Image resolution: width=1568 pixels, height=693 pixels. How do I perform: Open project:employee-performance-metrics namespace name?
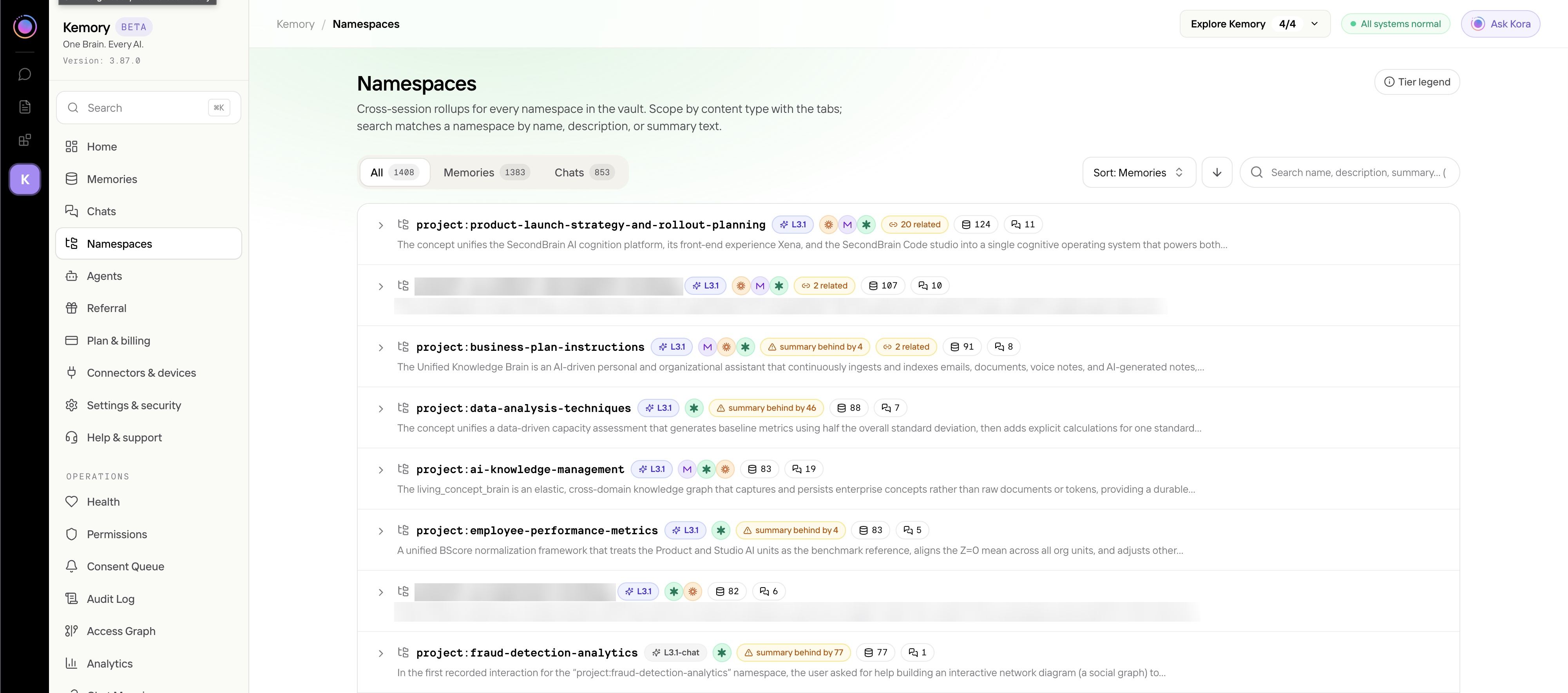click(x=537, y=530)
